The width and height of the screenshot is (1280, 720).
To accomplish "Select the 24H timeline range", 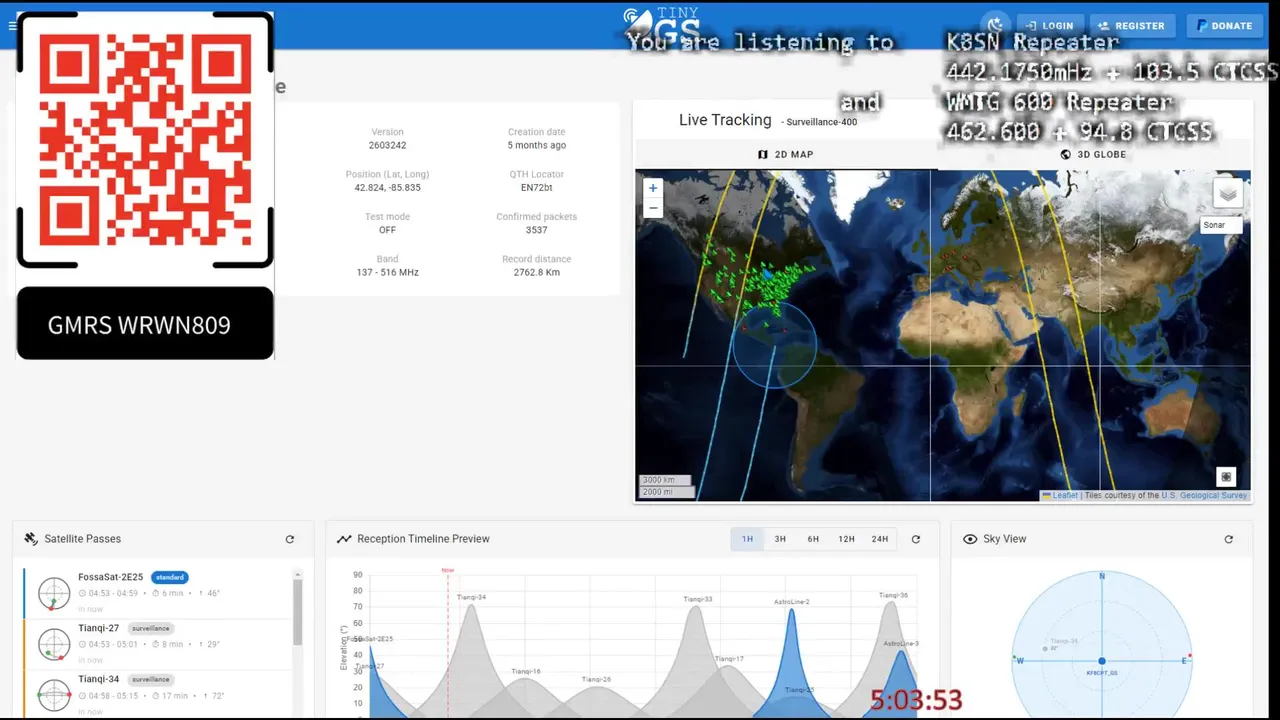I will 880,539.
